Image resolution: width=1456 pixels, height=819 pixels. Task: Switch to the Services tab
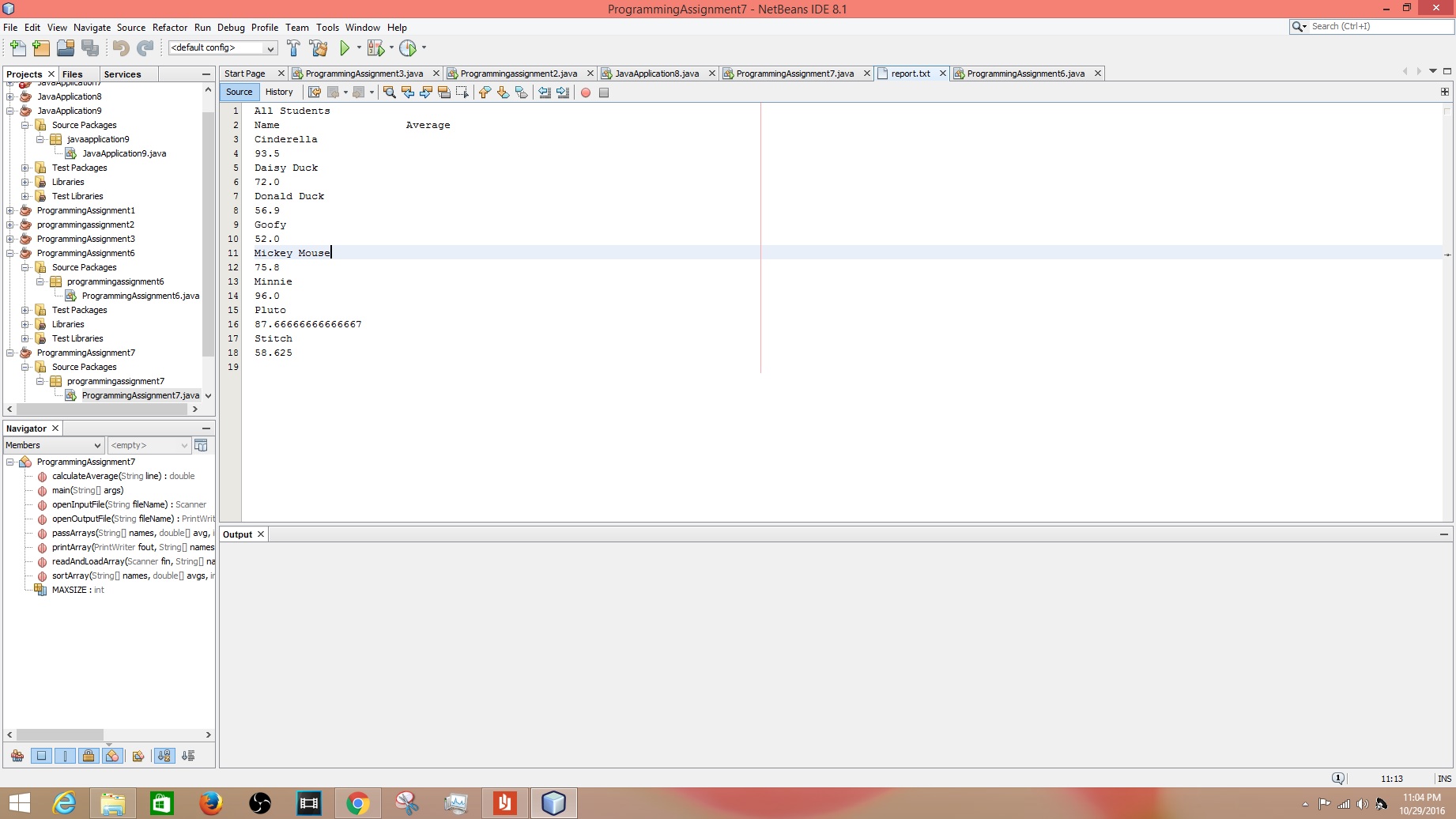click(123, 74)
